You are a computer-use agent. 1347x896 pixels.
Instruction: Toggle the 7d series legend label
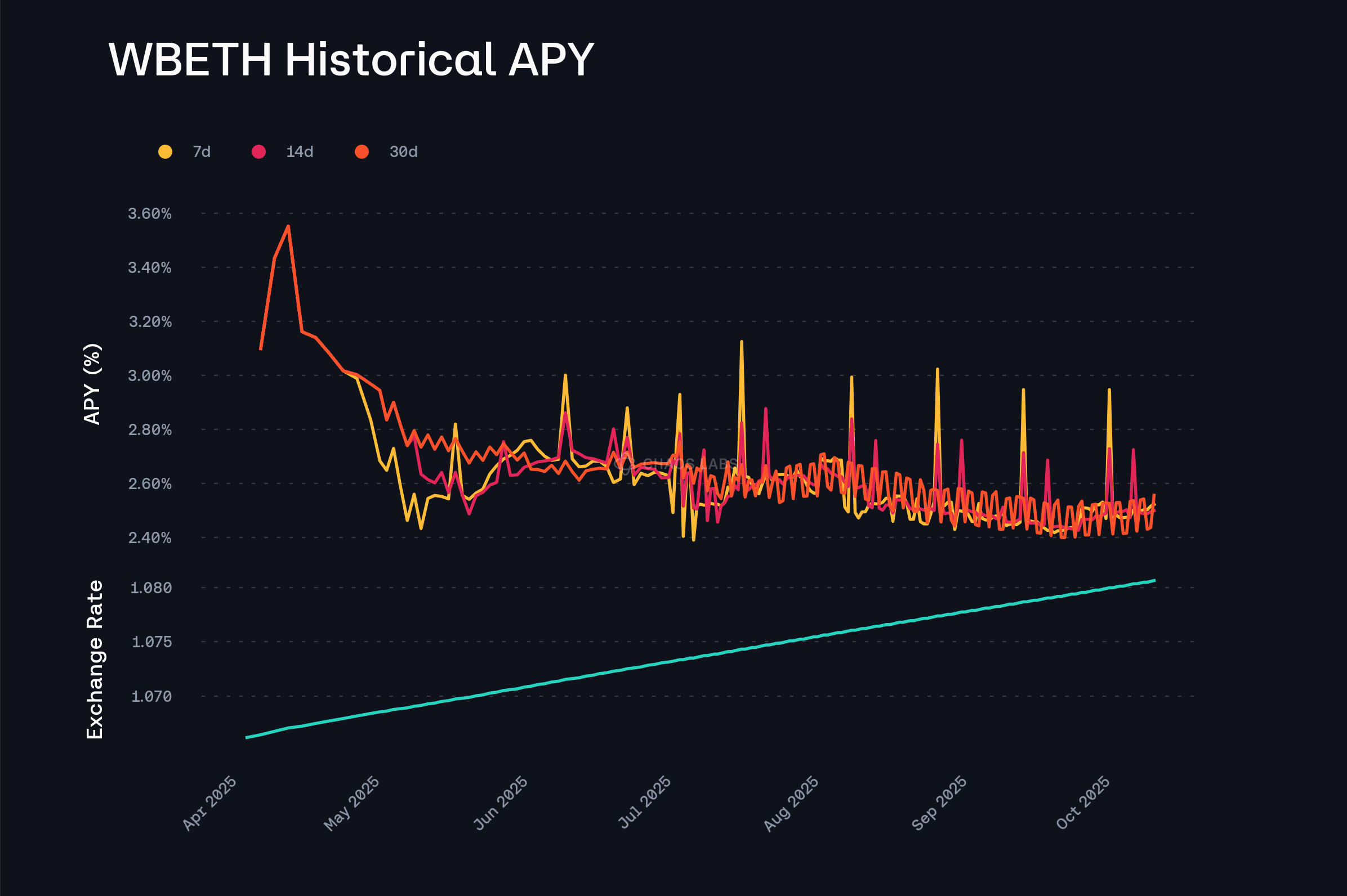pos(201,152)
